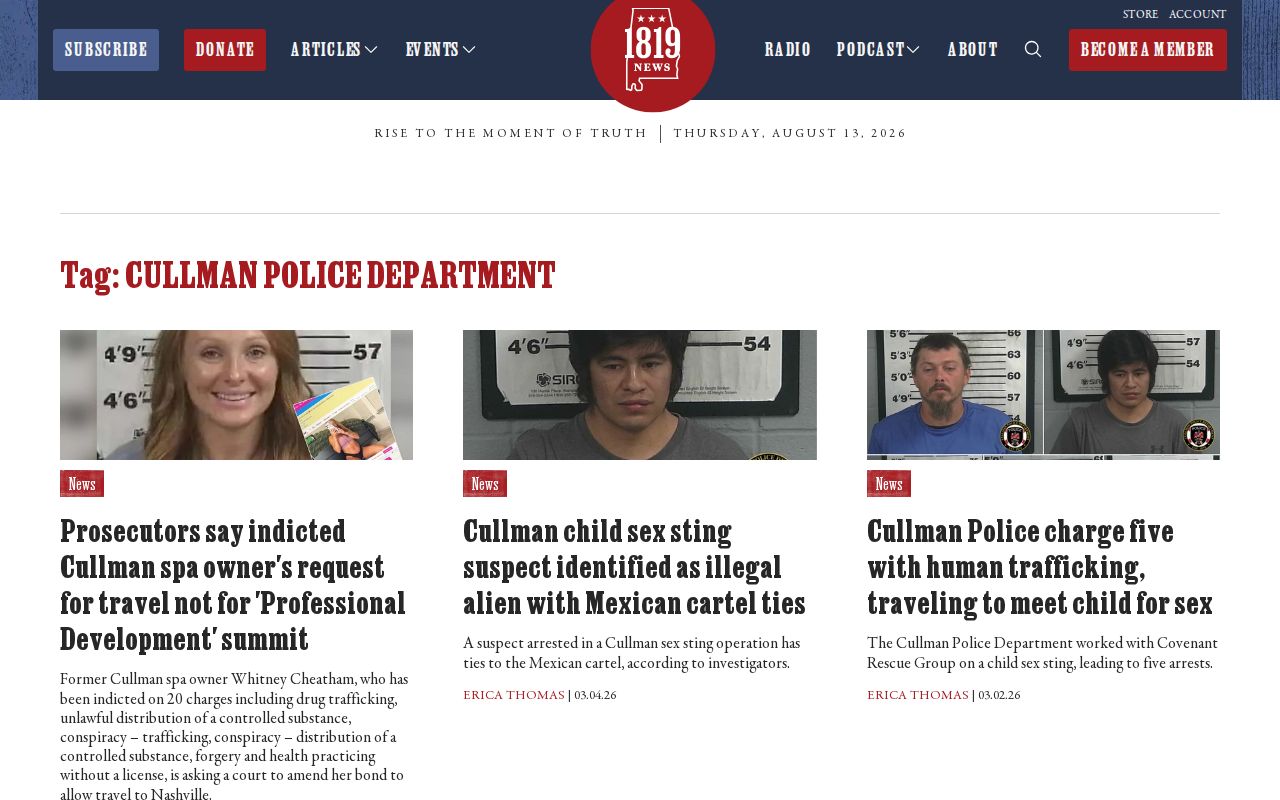Go to the Store link
Screen dimensions: 1280x800
click(1140, 14)
